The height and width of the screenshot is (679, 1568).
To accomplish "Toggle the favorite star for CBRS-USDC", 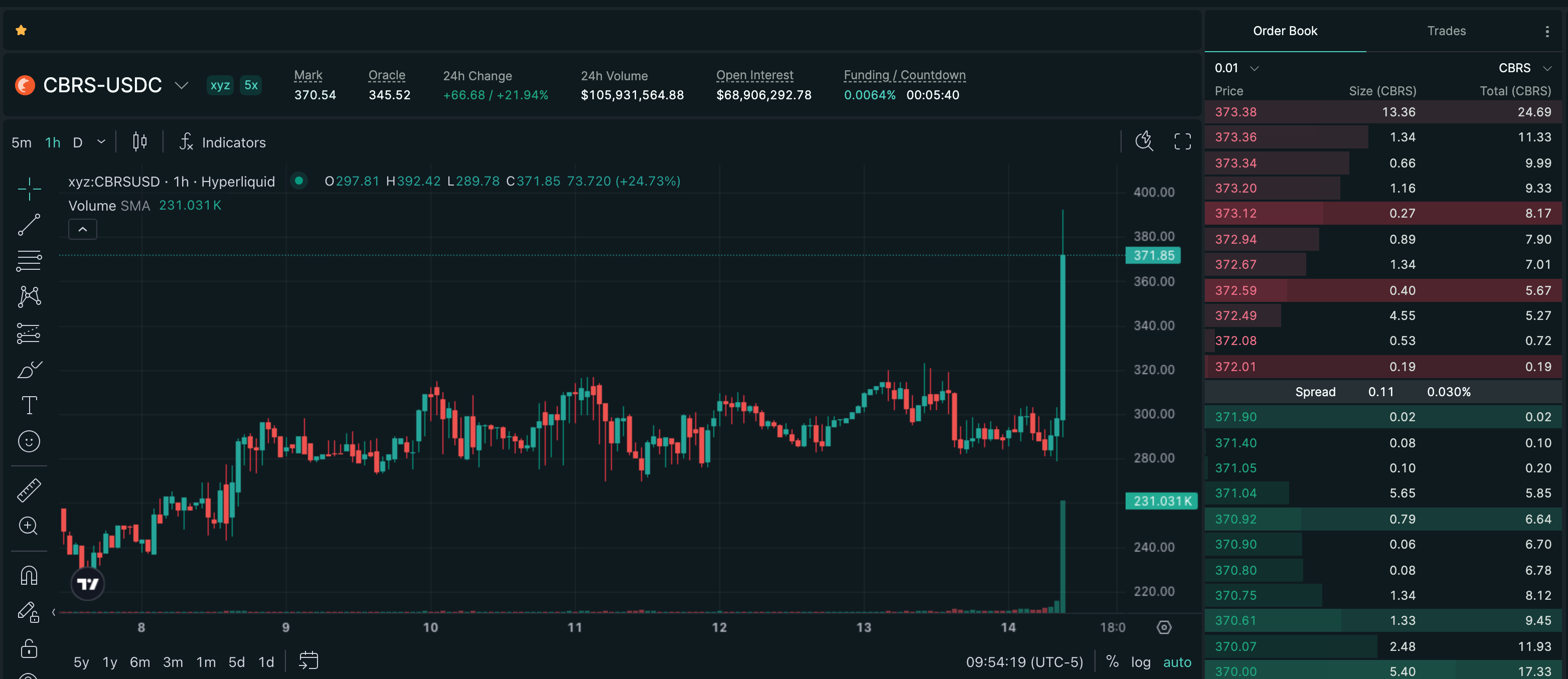I will tap(21, 30).
